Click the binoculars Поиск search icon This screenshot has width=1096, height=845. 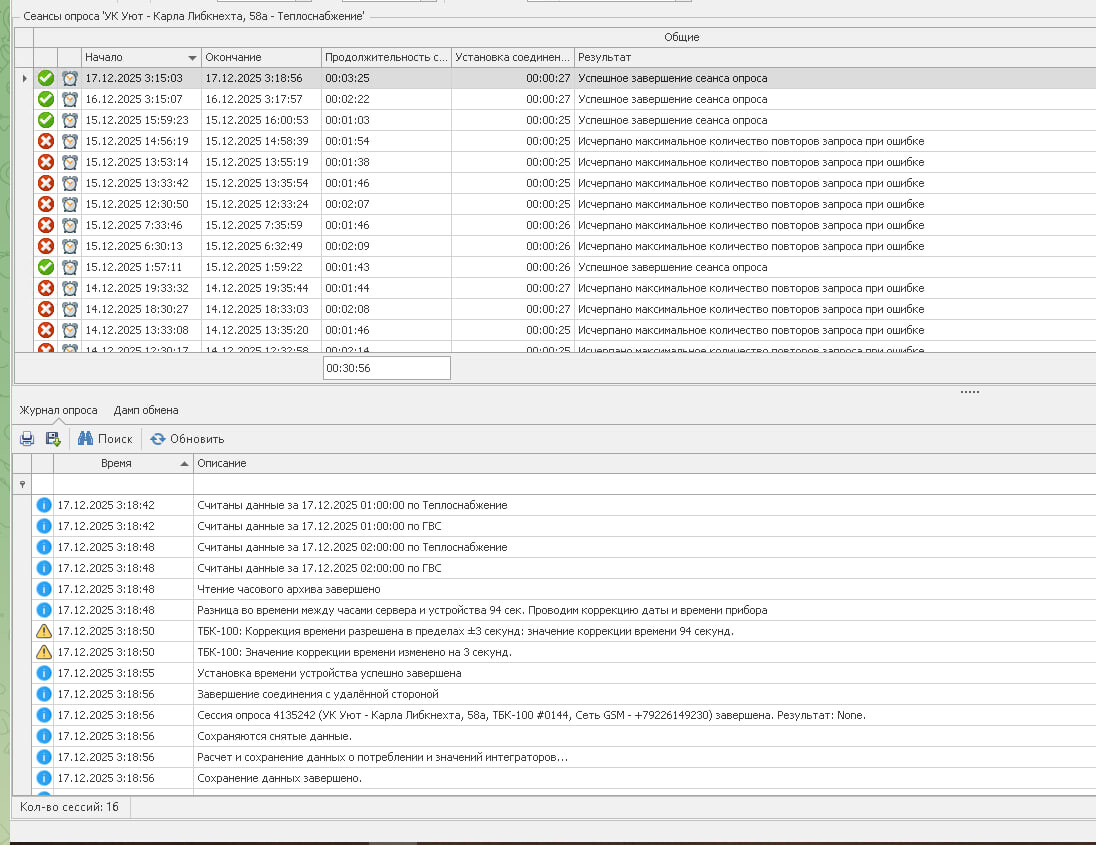pos(85,439)
